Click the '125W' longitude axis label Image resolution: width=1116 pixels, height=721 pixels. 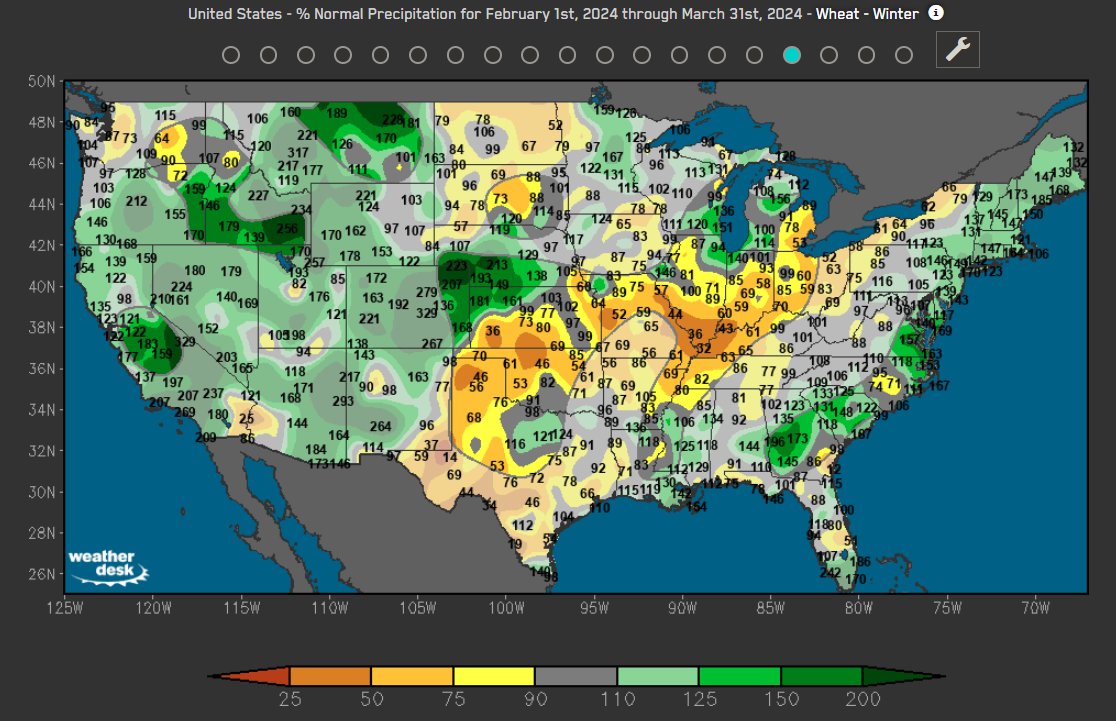coord(65,608)
